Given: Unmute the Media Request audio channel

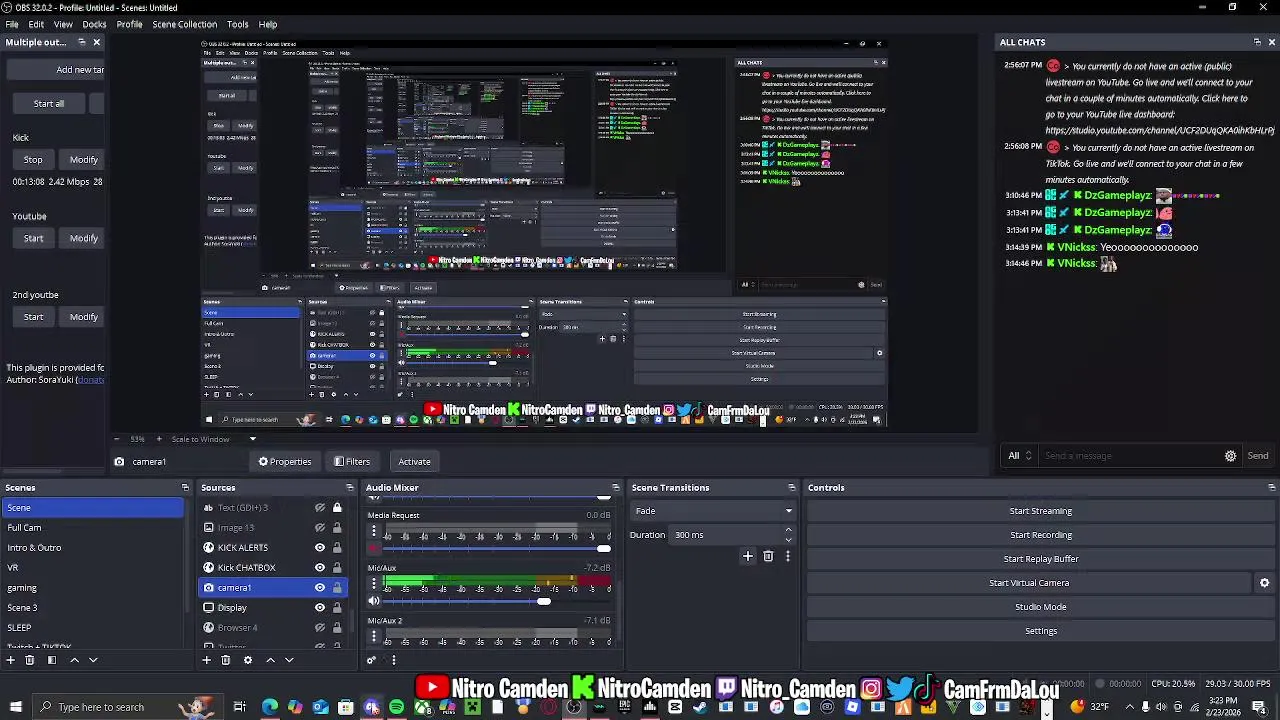Looking at the screenshot, I should (374, 548).
